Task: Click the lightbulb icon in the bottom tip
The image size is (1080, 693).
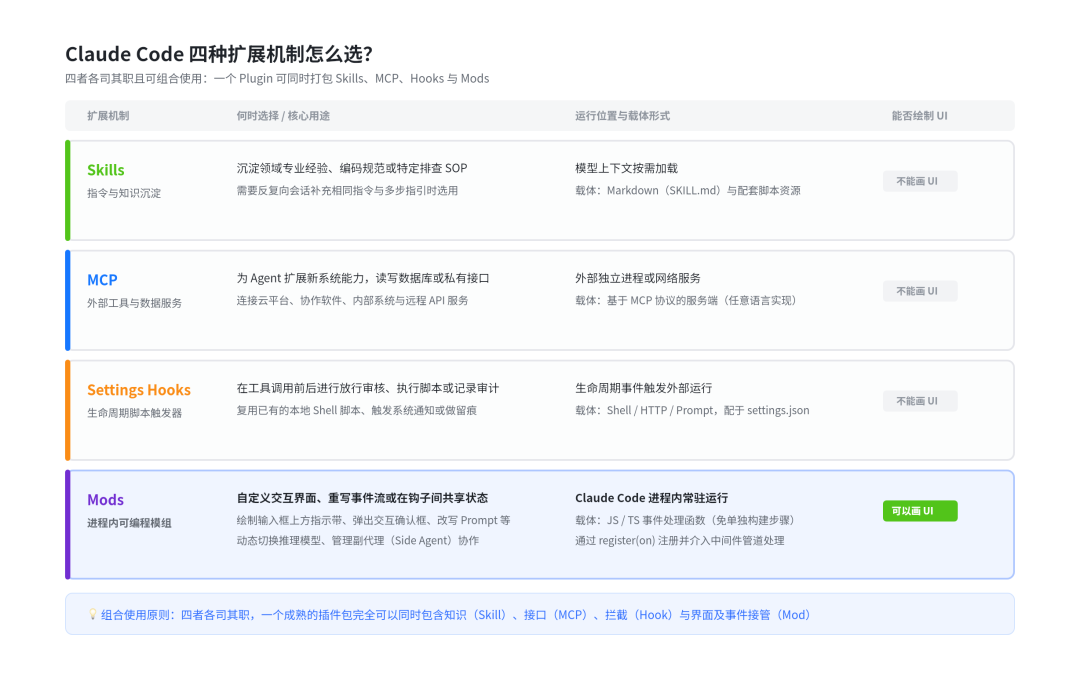Action: [x=92, y=614]
